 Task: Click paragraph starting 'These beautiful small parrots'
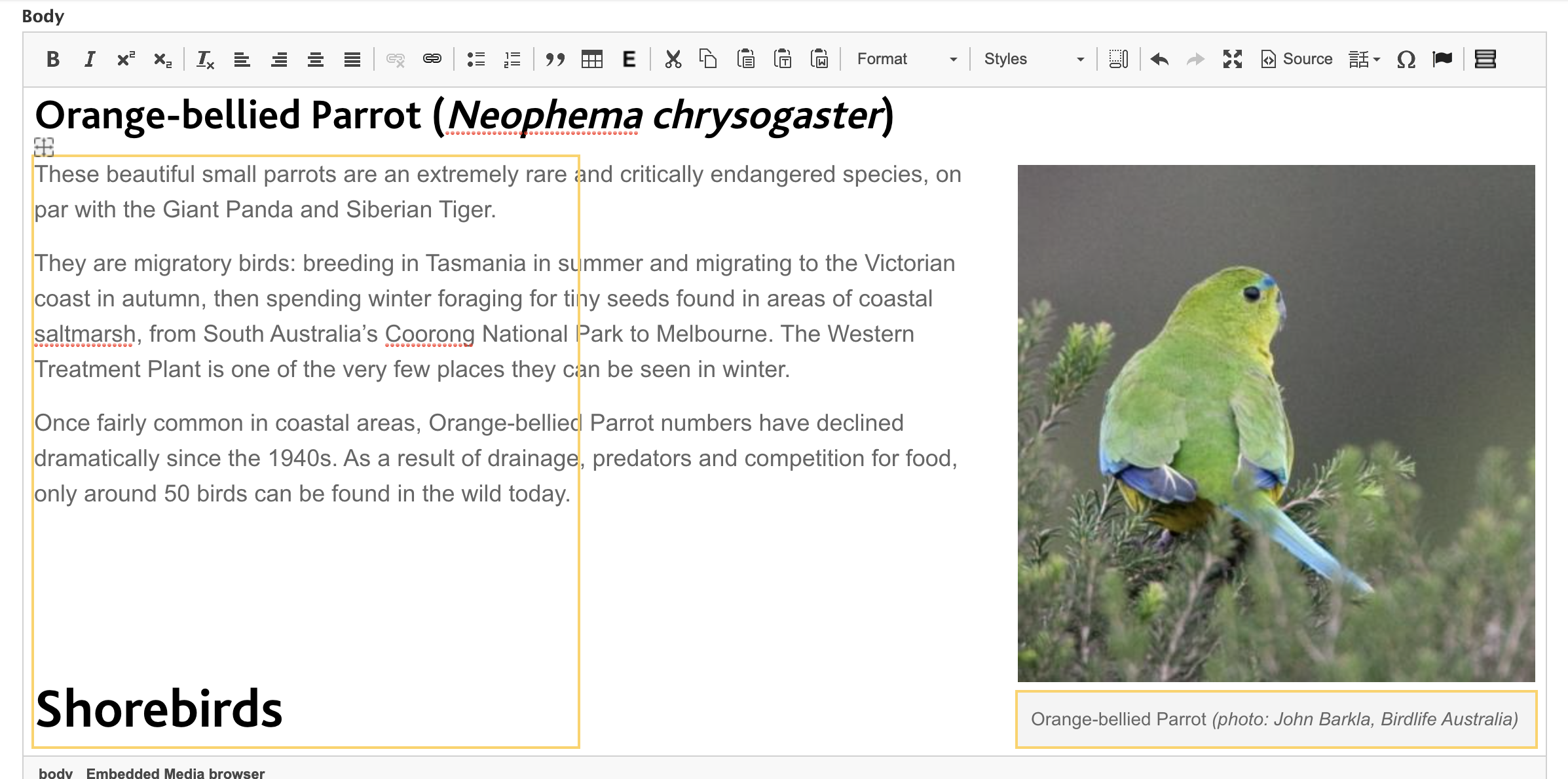(x=498, y=192)
